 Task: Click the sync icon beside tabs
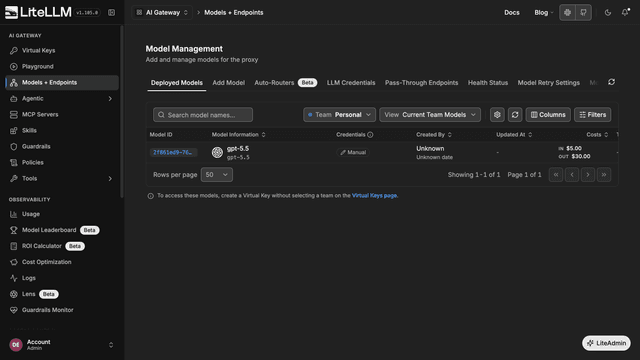[611, 82]
